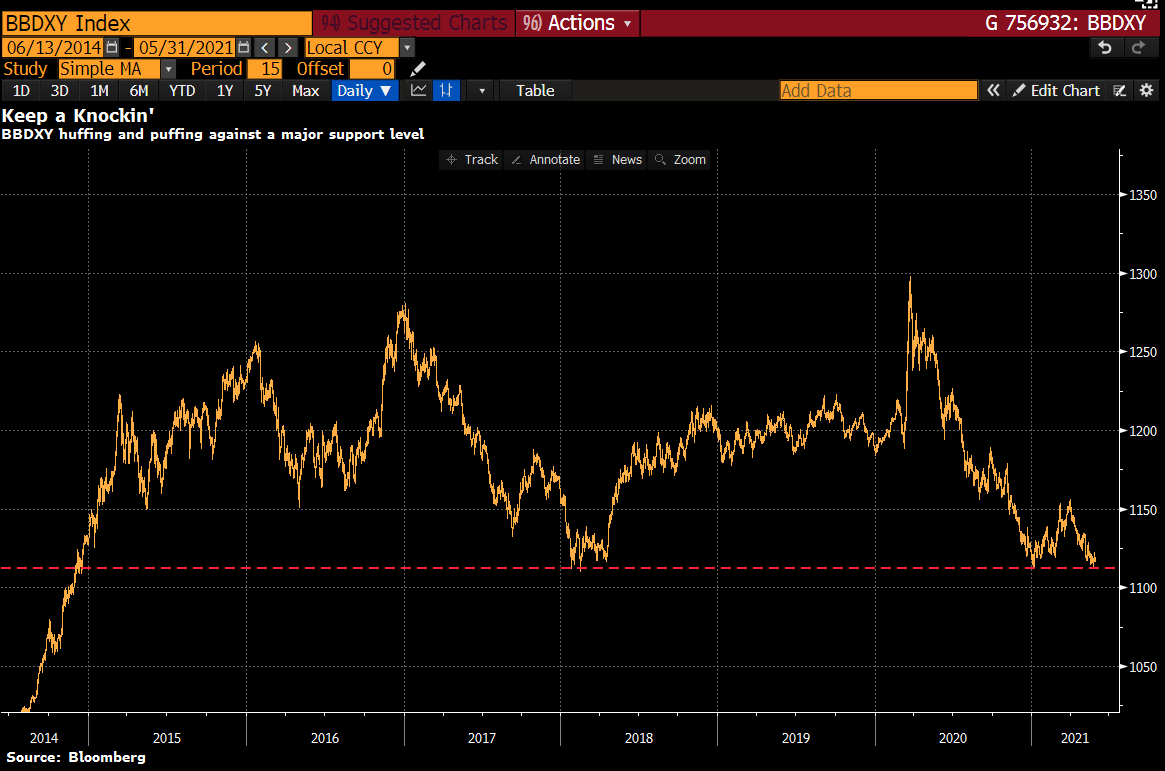Click chart title Keep a Knockin'
This screenshot has height=771, width=1165.
[x=78, y=116]
